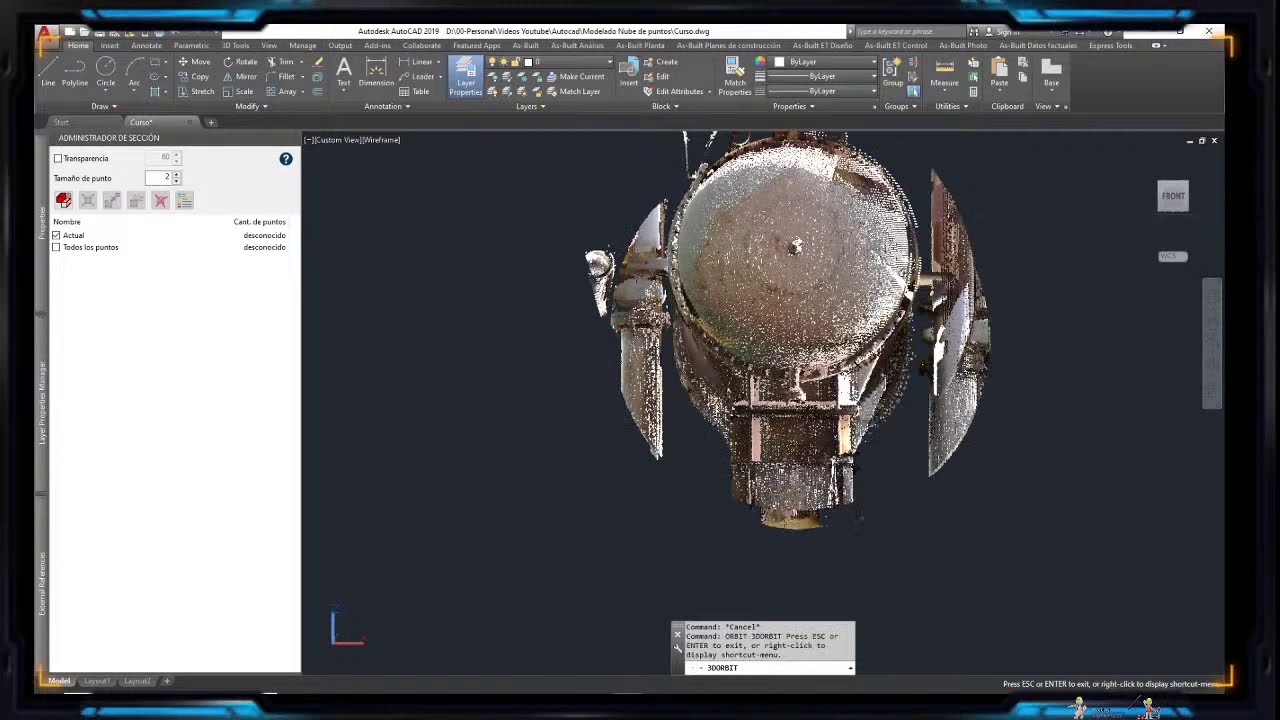Activate the Move command
The image size is (1280, 720).
194,62
